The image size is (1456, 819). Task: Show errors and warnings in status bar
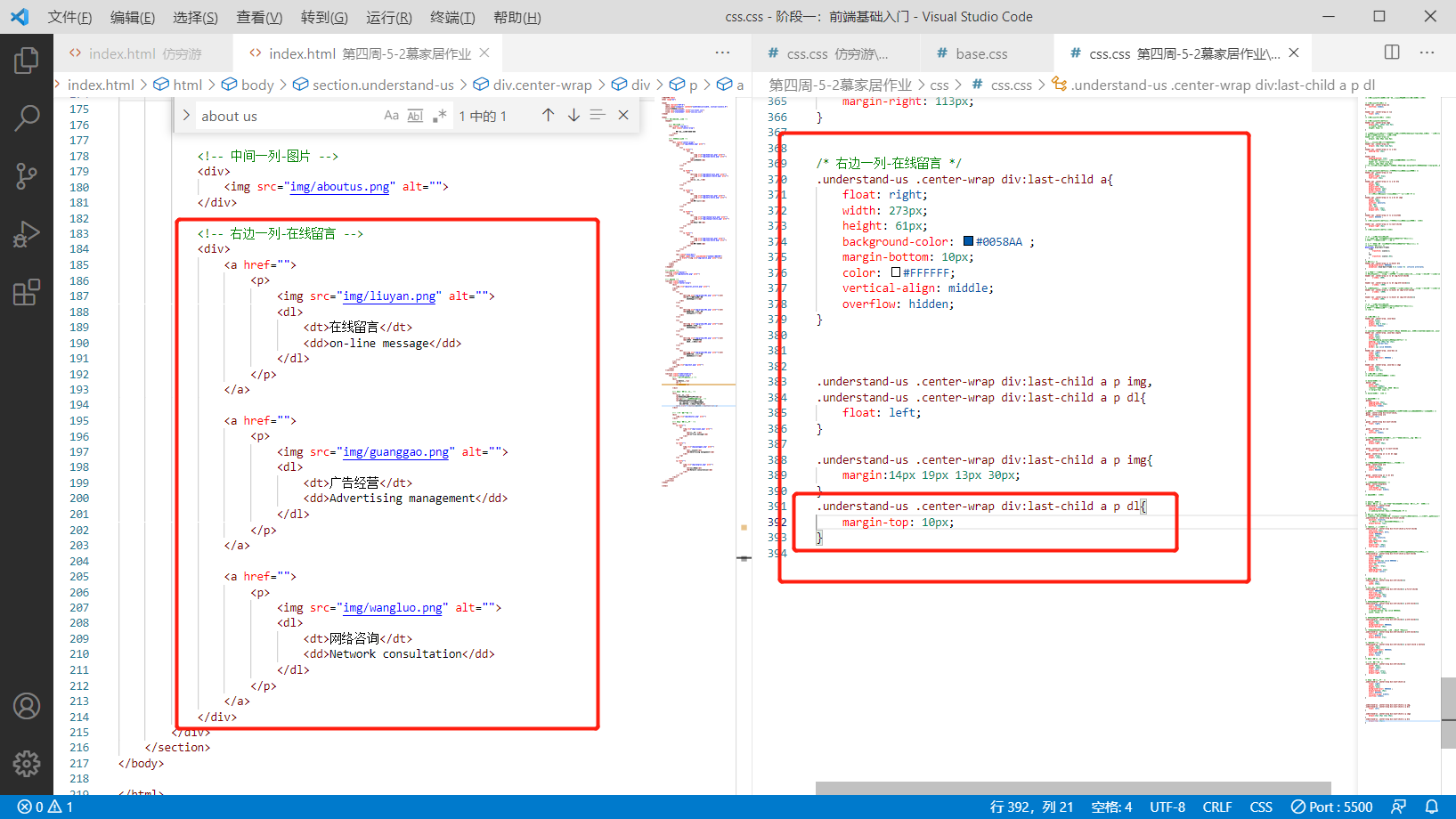pos(45,807)
